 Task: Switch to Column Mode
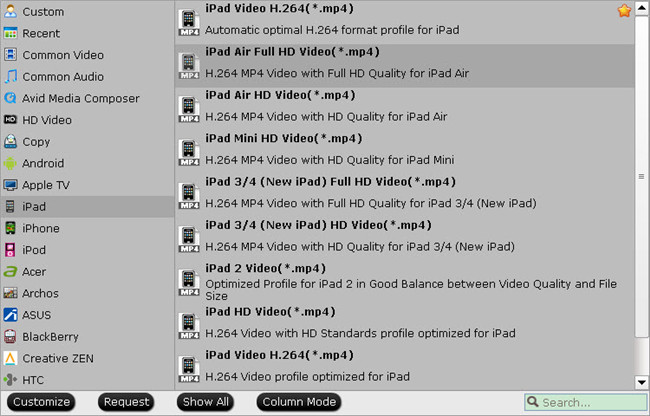[299, 402]
